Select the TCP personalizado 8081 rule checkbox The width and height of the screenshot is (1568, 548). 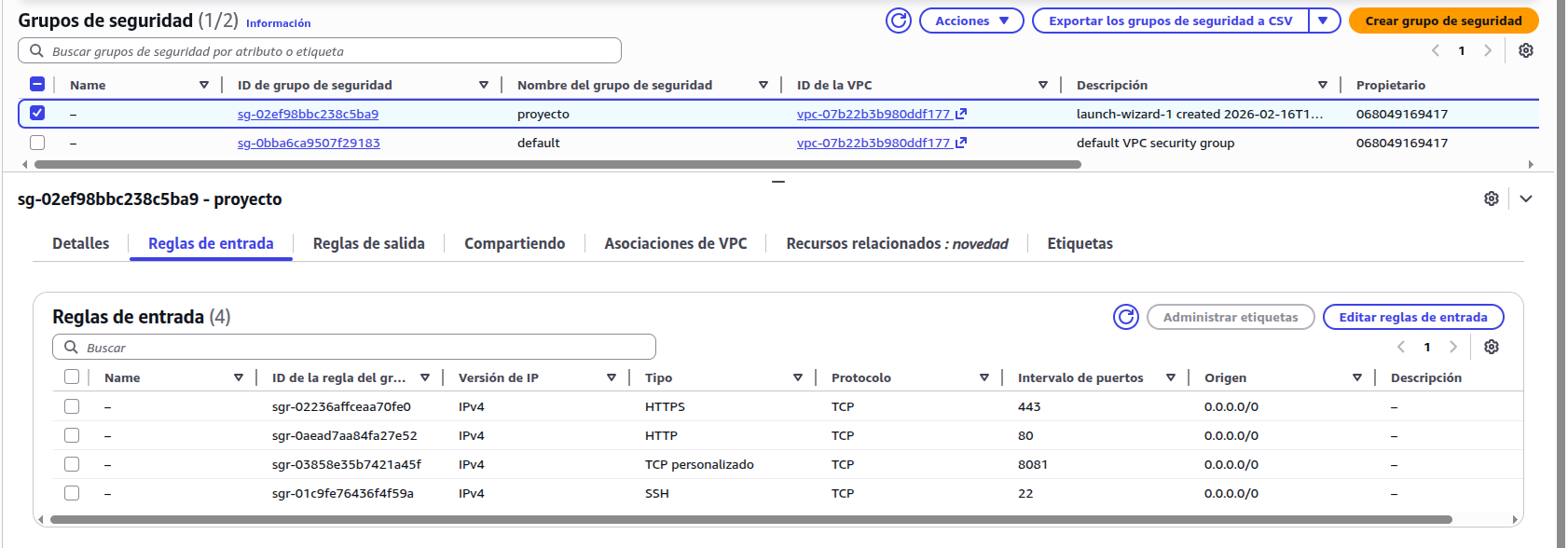click(x=72, y=464)
